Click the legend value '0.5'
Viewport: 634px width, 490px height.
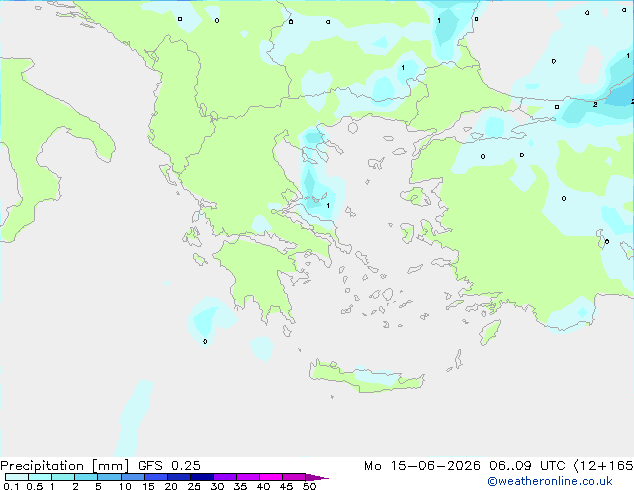35,486
